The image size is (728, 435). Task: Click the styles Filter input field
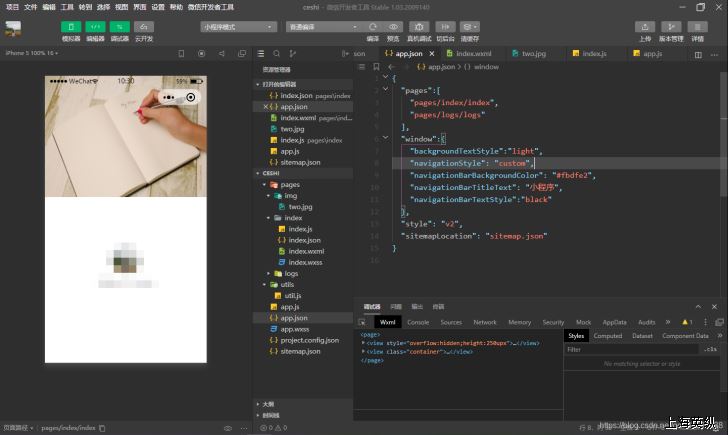(x=631, y=349)
